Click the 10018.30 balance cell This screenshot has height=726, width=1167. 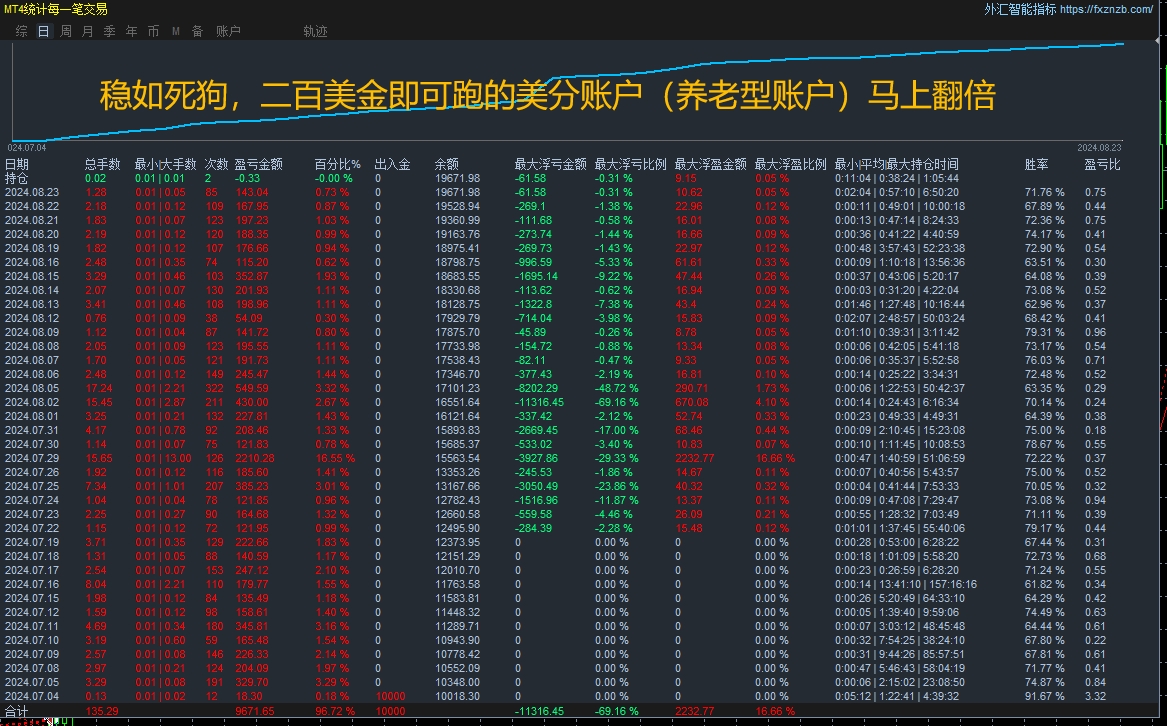(458, 696)
